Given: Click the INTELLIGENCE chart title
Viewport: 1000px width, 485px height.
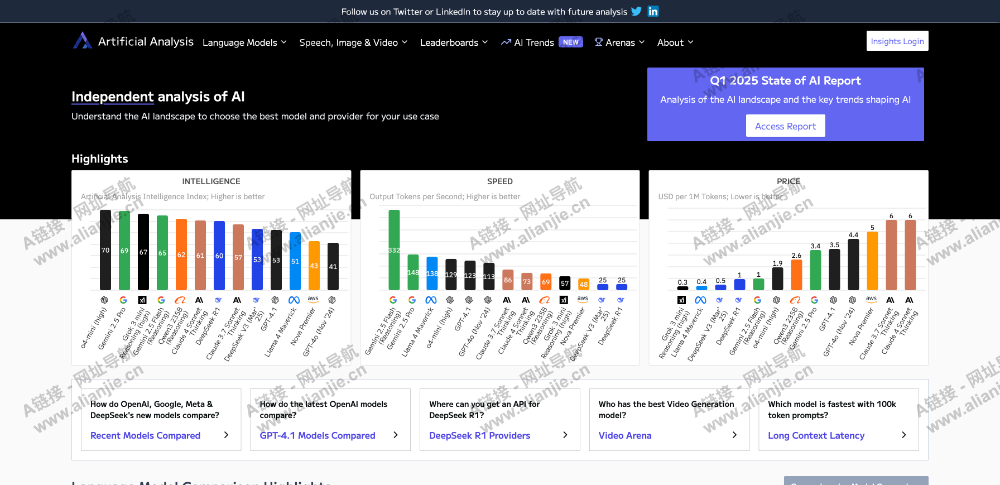Looking at the screenshot, I should click(x=211, y=181).
